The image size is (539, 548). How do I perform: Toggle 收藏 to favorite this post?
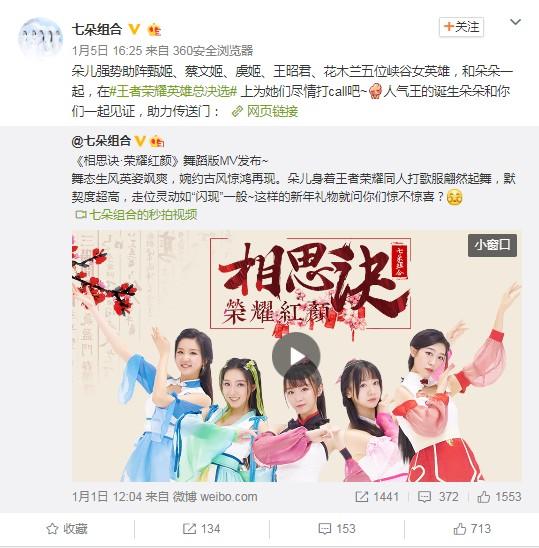[67, 529]
